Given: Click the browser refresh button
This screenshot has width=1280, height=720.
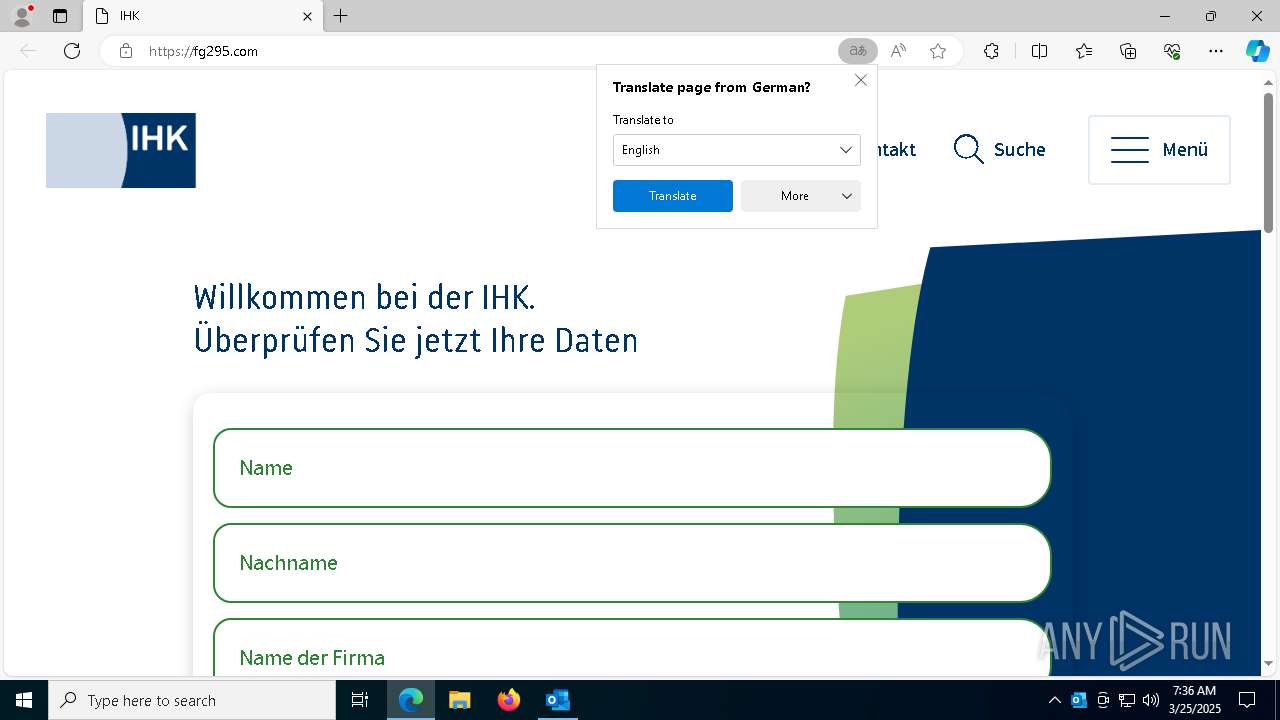Looking at the screenshot, I should pyautogui.click(x=72, y=51).
